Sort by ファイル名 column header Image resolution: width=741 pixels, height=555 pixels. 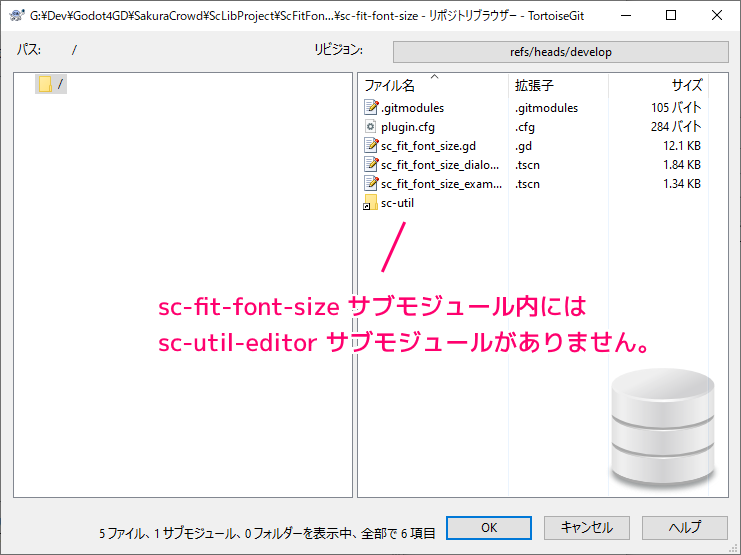pyautogui.click(x=389, y=86)
